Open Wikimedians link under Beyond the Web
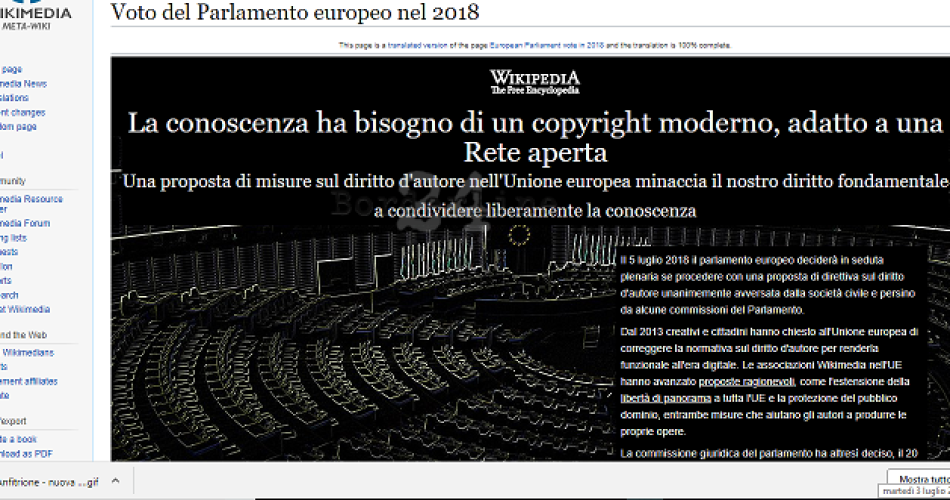 (x=30, y=352)
